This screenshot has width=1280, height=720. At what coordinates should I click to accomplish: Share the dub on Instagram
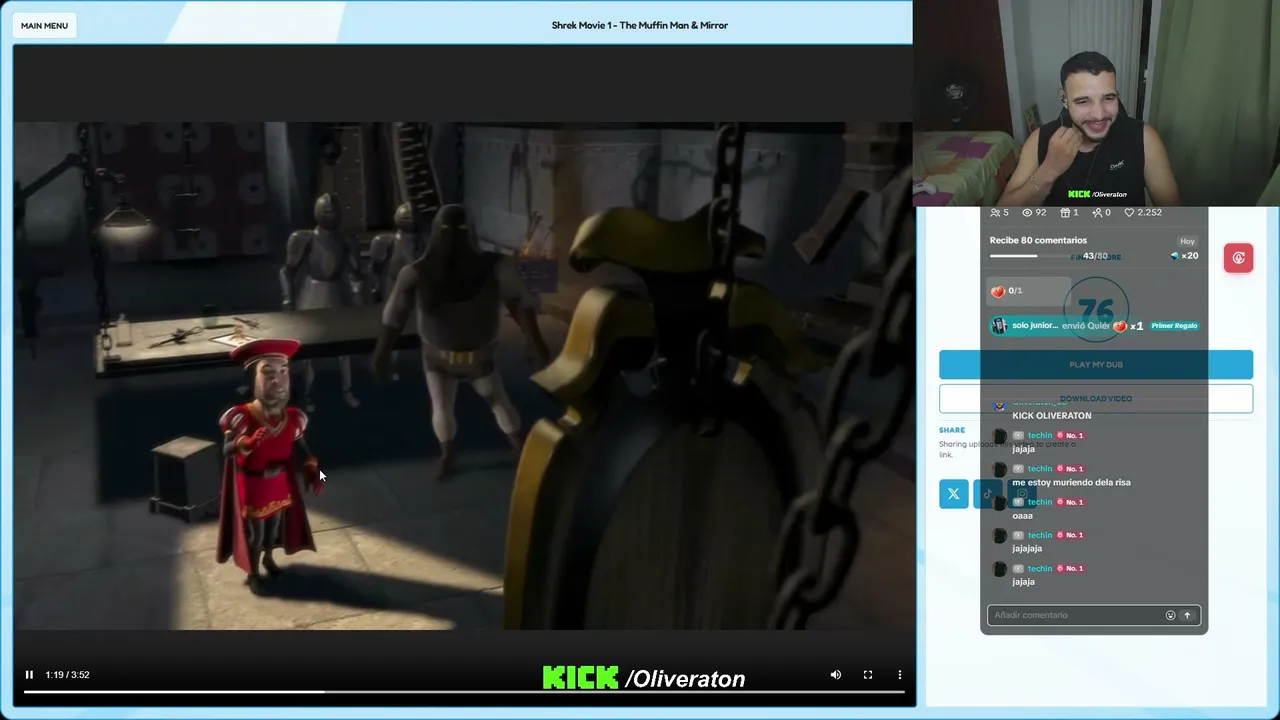click(x=1021, y=494)
